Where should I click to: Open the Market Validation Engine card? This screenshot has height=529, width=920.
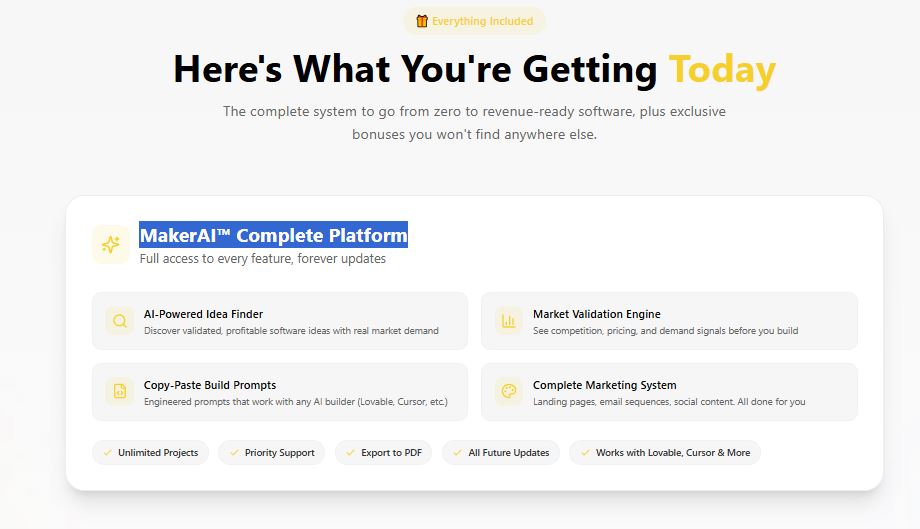tap(668, 321)
